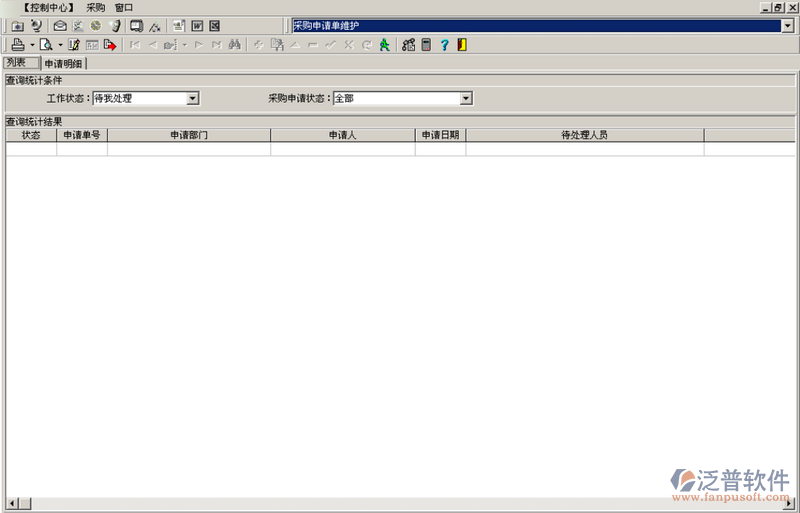Viewport: 800px width, 513px height.
Task: Click the exit door icon
Action: pos(462,45)
